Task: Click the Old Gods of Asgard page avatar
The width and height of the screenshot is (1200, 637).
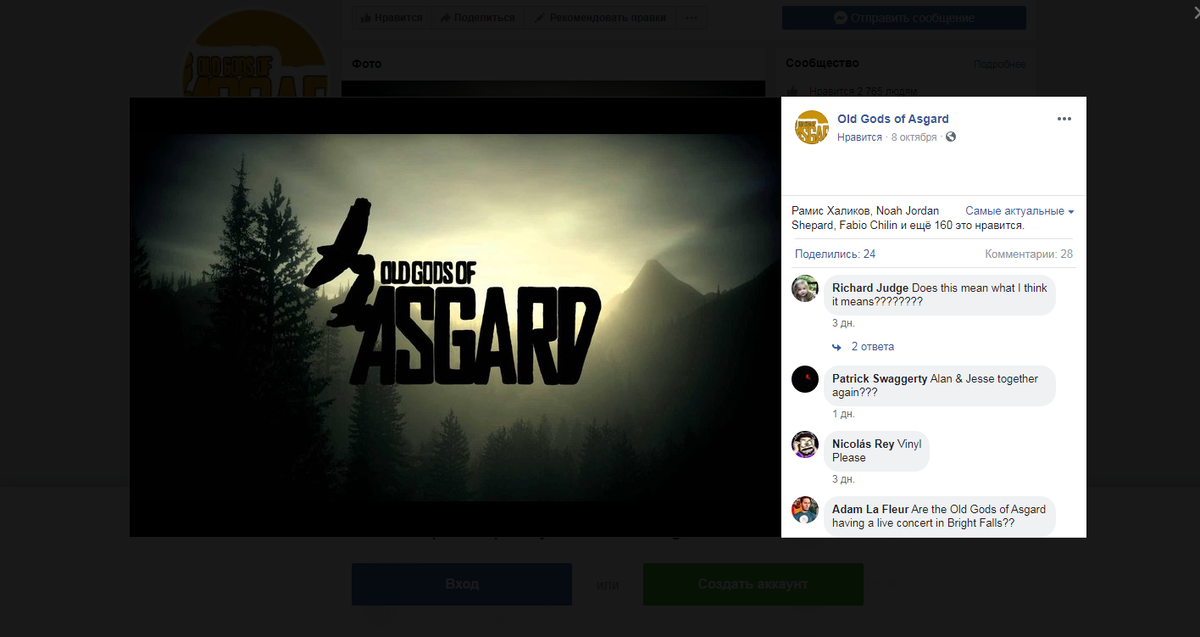Action: coord(811,127)
